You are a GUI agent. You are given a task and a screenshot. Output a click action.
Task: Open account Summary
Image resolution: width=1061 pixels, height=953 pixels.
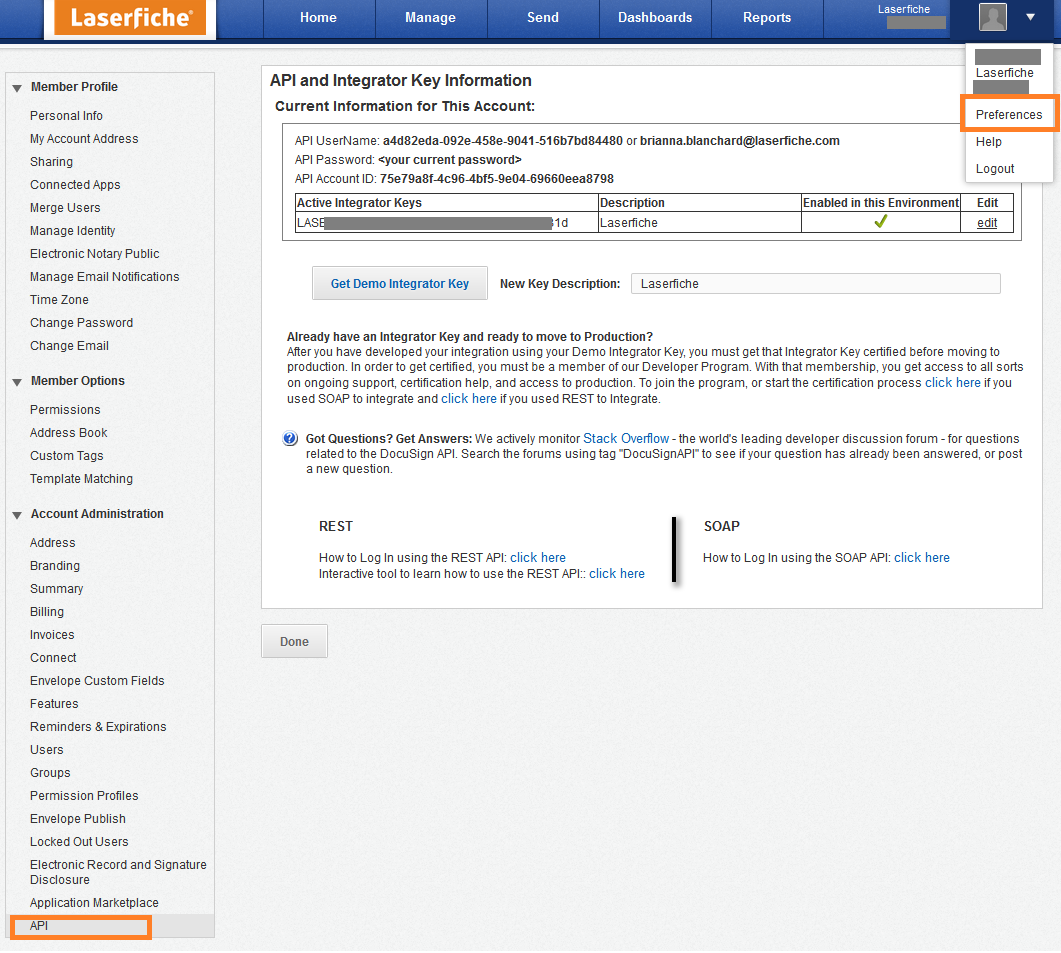click(x=56, y=589)
